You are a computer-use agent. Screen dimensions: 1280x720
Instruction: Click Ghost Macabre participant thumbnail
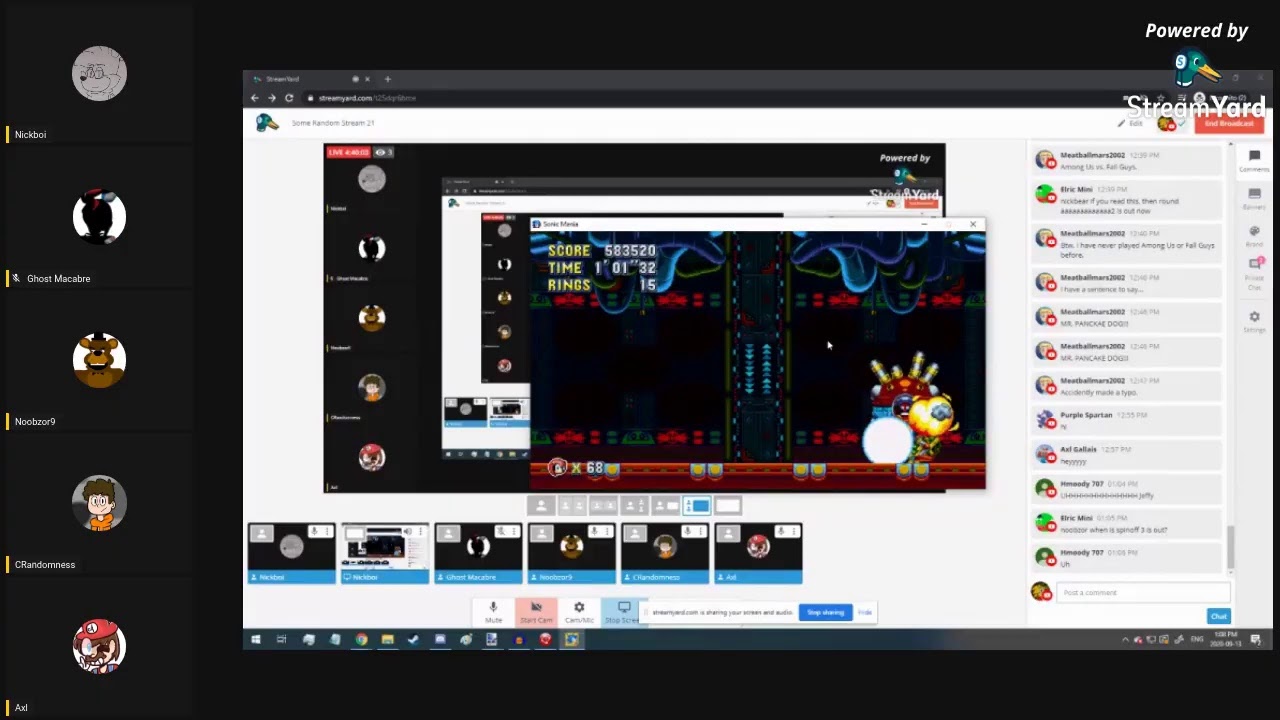point(478,553)
